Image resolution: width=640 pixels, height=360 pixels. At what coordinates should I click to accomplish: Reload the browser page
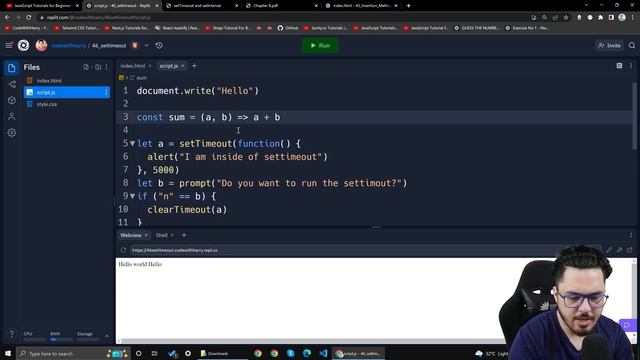pyautogui.click(x=29, y=18)
